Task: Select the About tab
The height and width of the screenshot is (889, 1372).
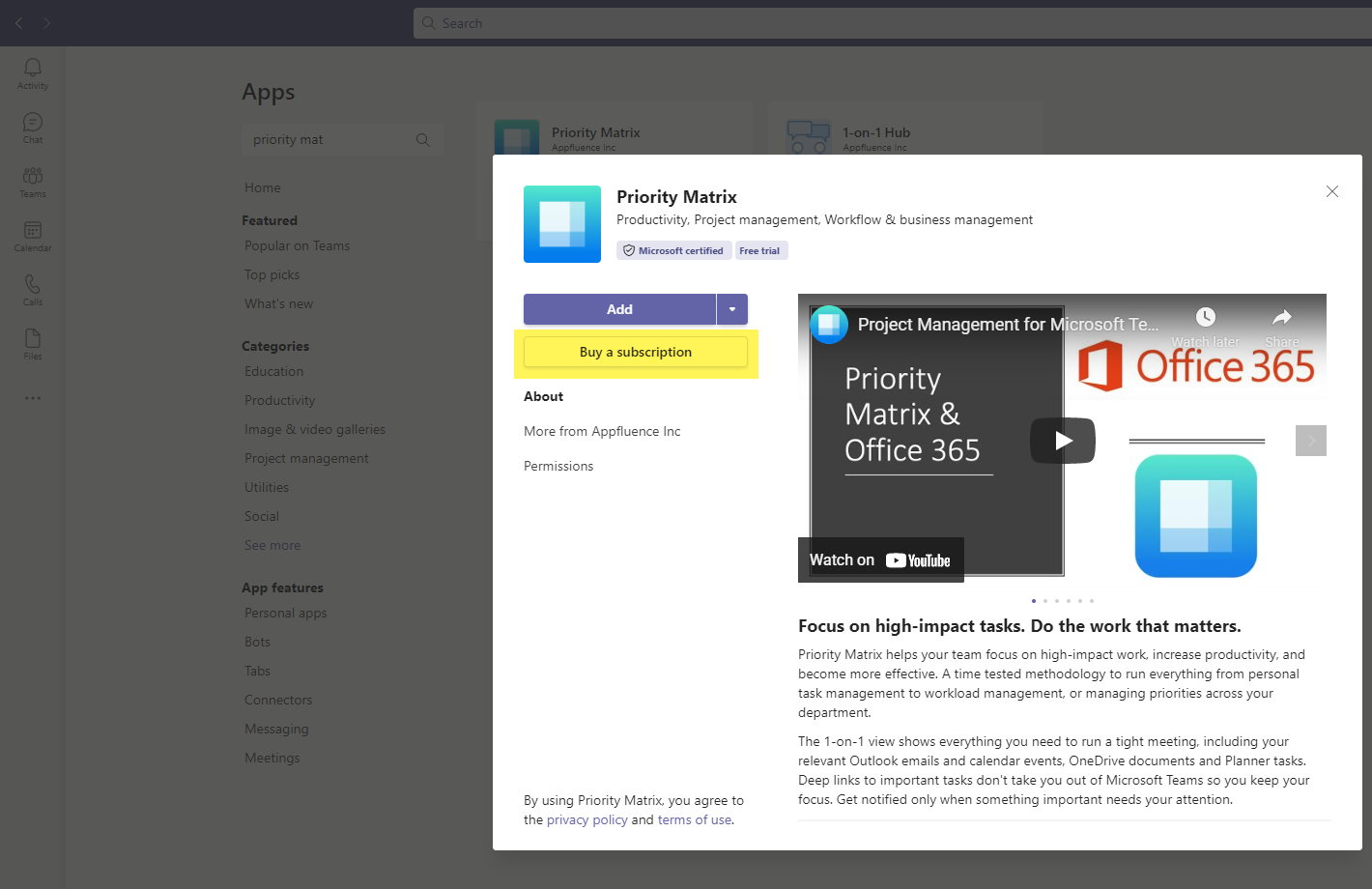Action: (x=544, y=396)
